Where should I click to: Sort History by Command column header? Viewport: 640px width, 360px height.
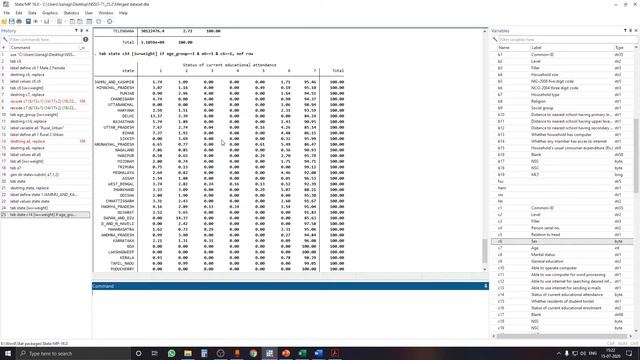pos(43,48)
